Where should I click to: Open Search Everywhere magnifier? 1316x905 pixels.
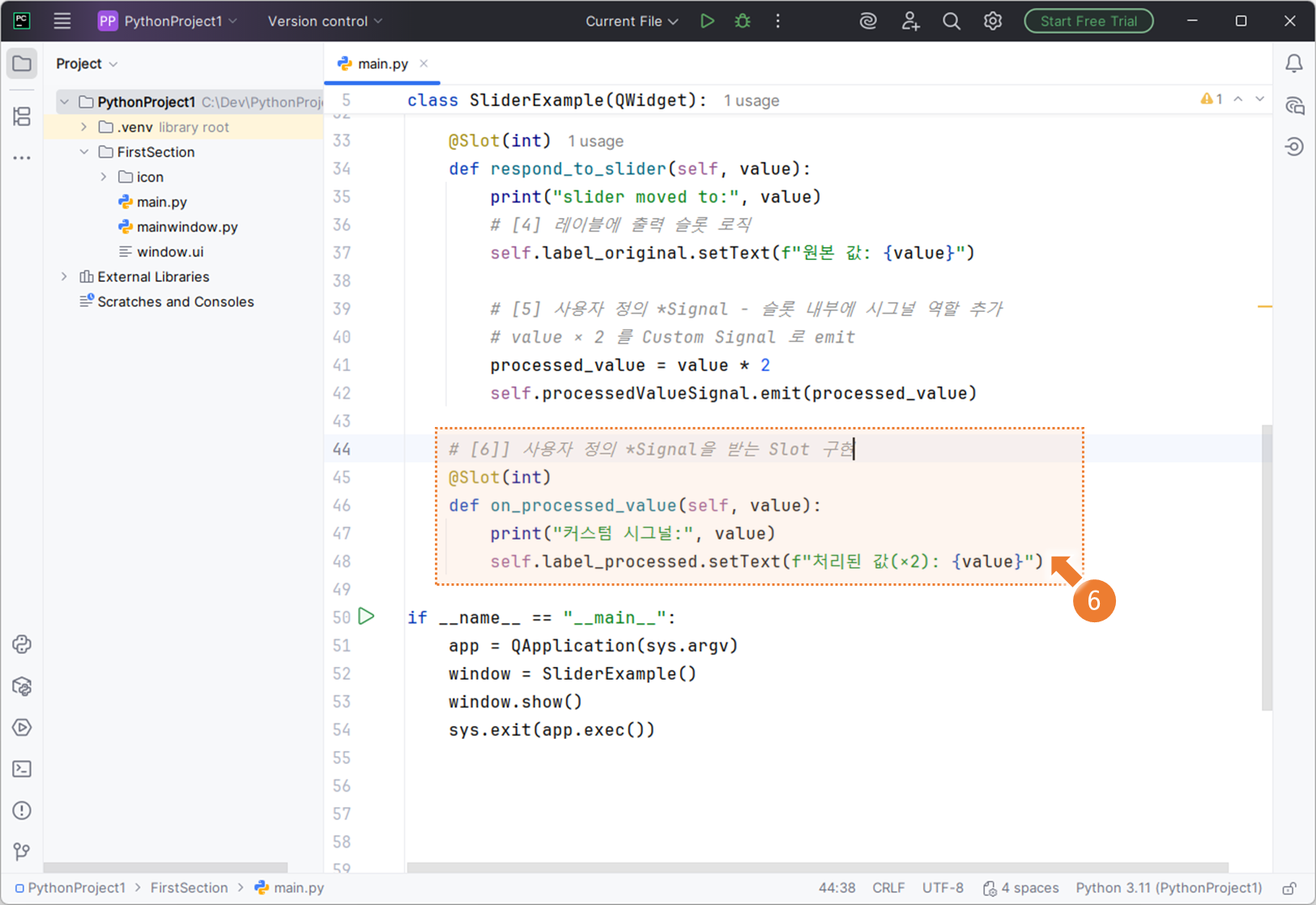[x=952, y=21]
